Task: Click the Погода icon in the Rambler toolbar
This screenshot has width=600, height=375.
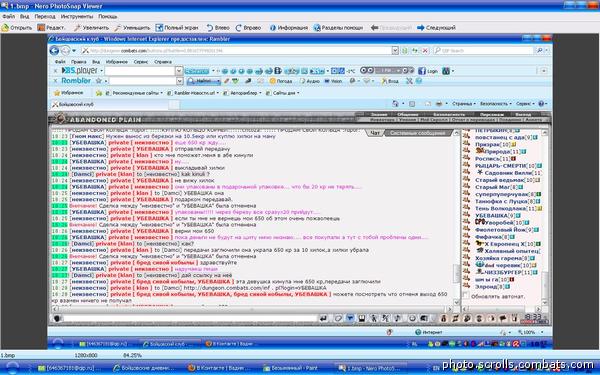Action: click(x=280, y=81)
